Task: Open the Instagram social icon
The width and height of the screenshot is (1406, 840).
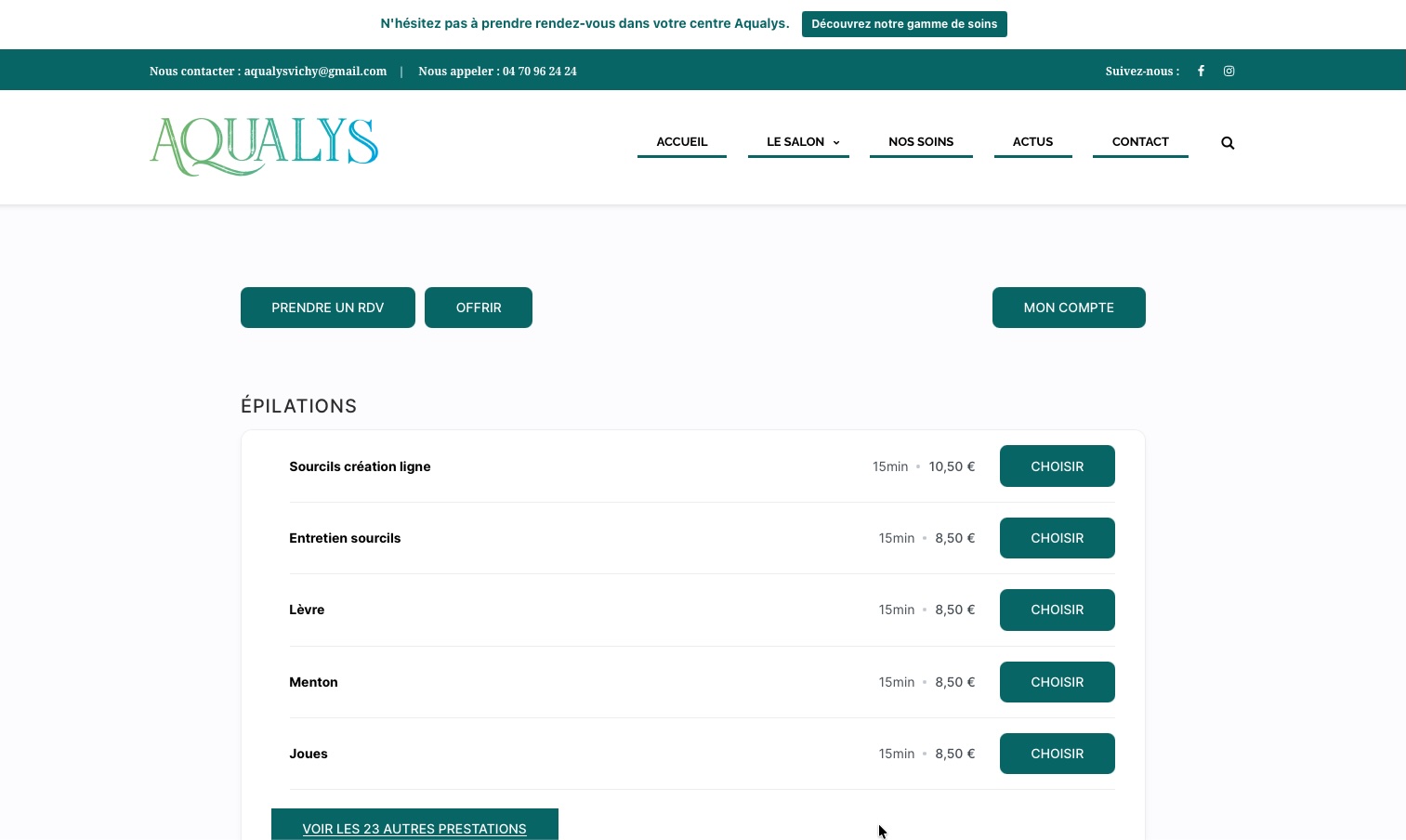Action: click(1229, 71)
